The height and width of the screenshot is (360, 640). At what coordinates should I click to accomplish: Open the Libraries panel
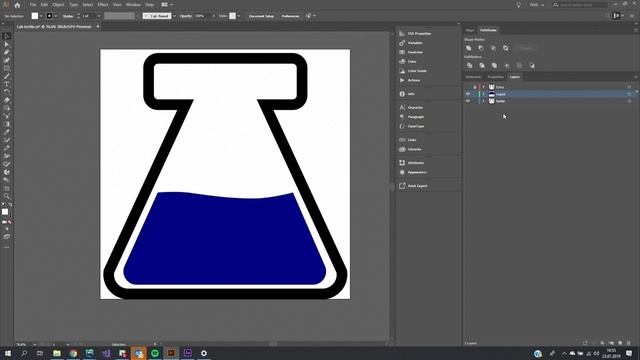410,149
